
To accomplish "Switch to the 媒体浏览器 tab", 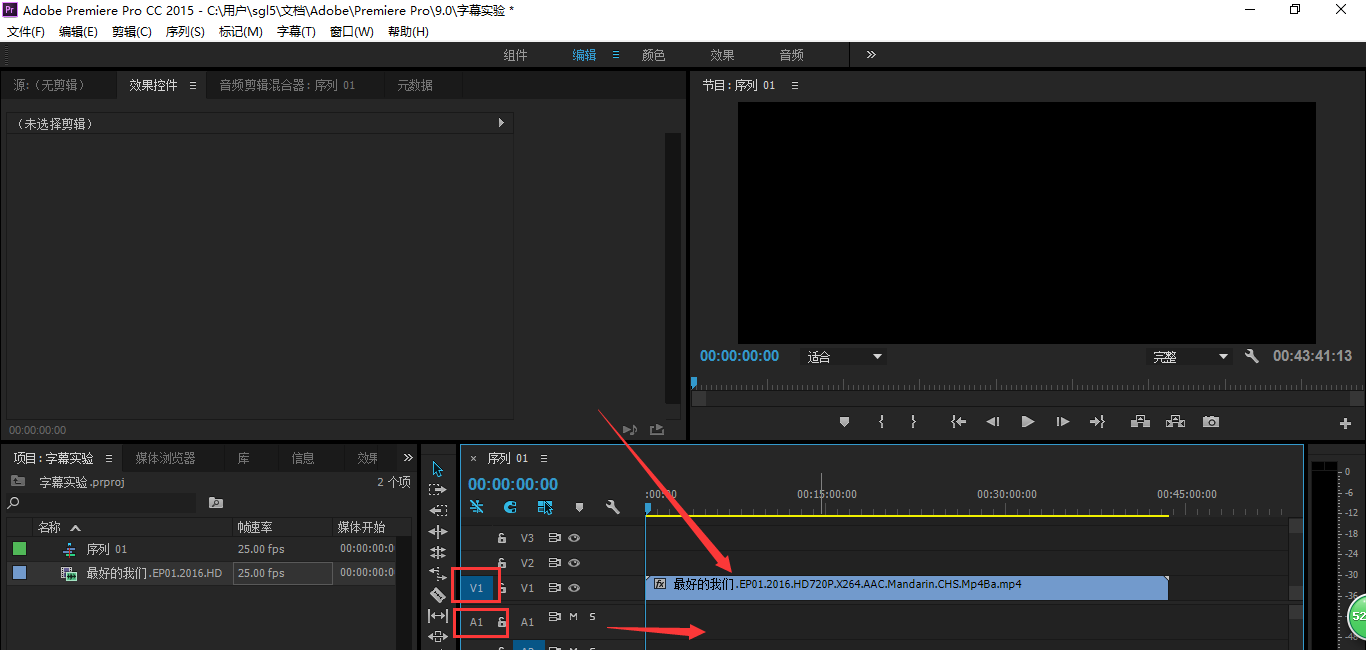I will click(x=165, y=458).
